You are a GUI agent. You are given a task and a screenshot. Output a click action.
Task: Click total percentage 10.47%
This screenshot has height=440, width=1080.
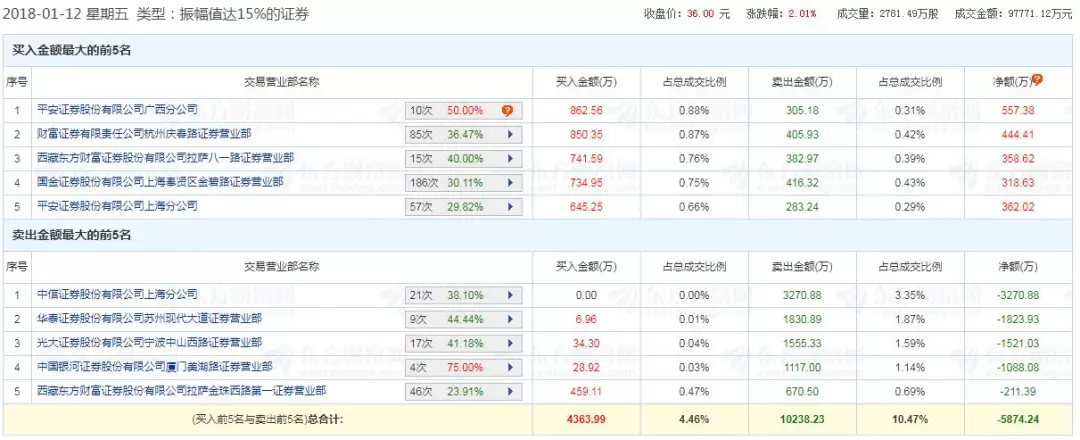[911, 419]
